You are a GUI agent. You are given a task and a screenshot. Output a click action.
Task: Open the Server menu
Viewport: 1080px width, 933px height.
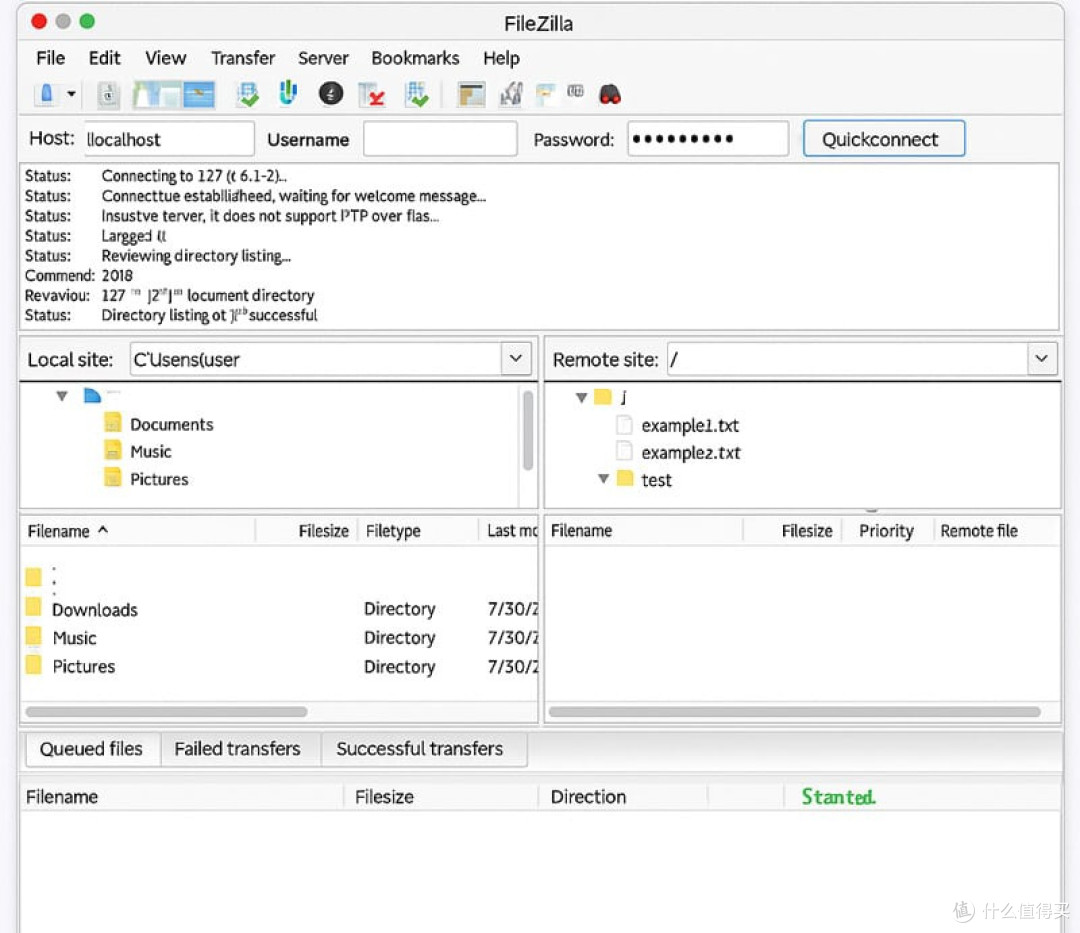click(x=323, y=58)
